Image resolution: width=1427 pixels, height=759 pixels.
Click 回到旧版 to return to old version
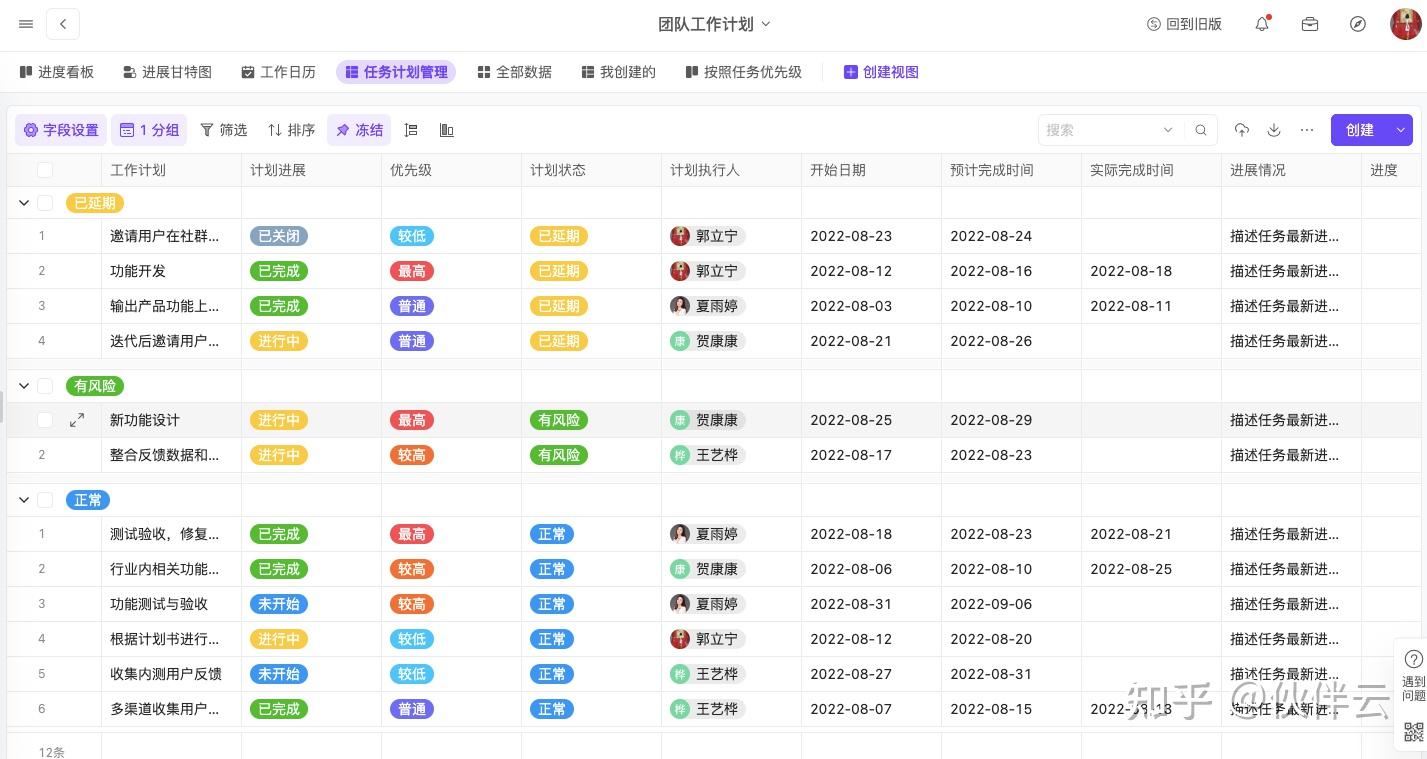coord(1184,24)
